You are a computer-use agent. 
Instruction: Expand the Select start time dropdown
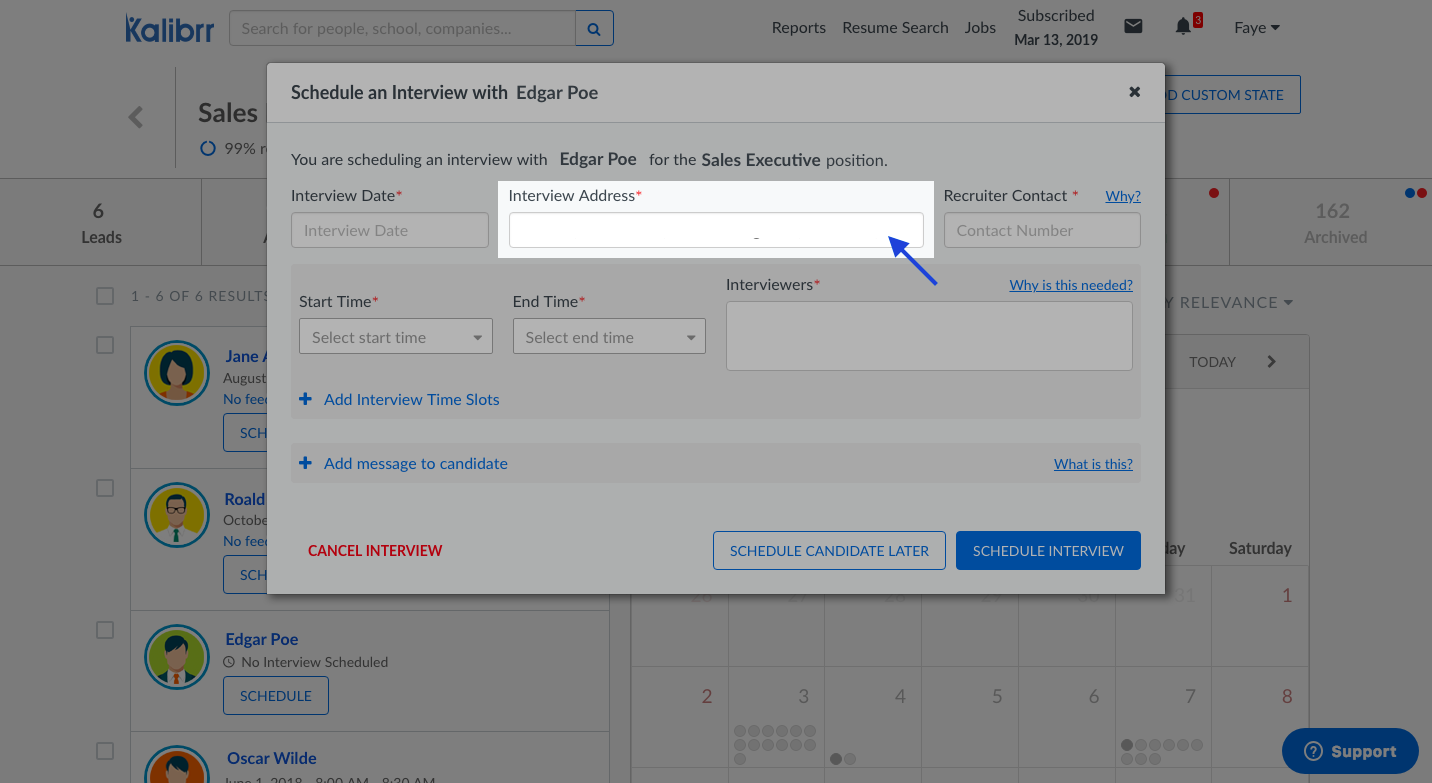396,338
